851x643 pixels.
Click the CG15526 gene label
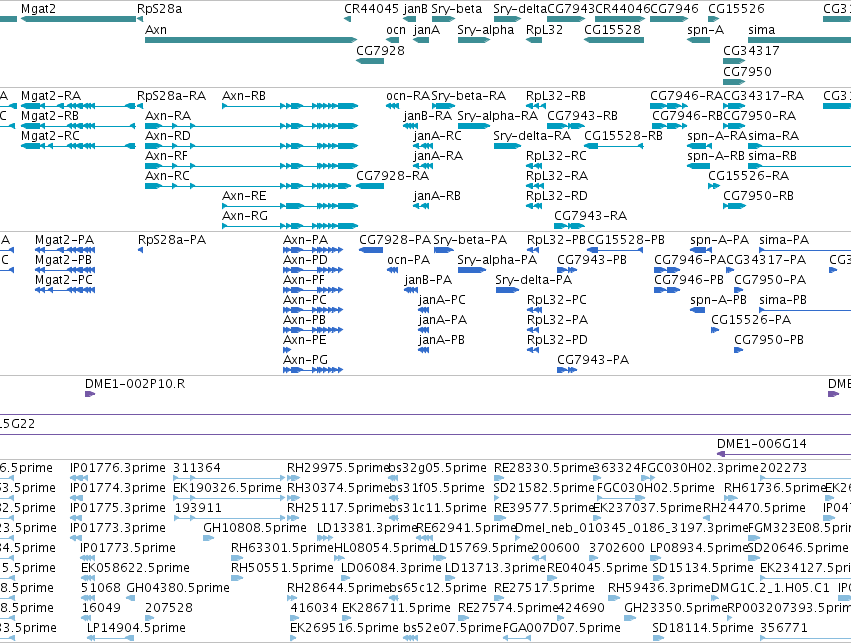click(736, 9)
